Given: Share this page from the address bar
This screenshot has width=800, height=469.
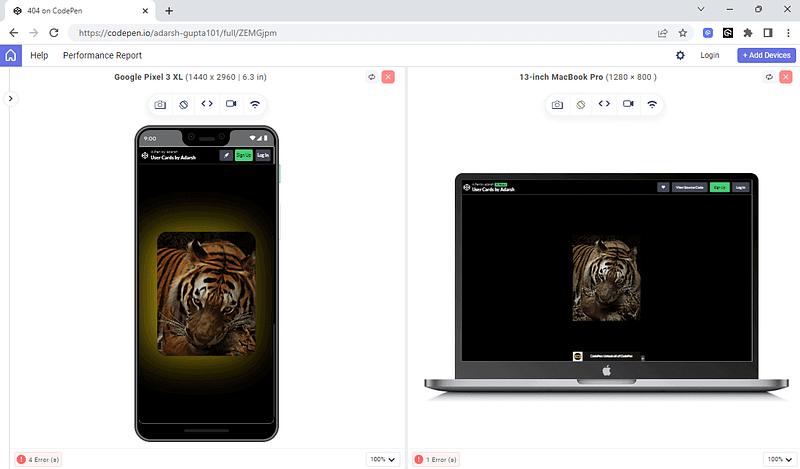Looking at the screenshot, I should pyautogui.click(x=663, y=33).
